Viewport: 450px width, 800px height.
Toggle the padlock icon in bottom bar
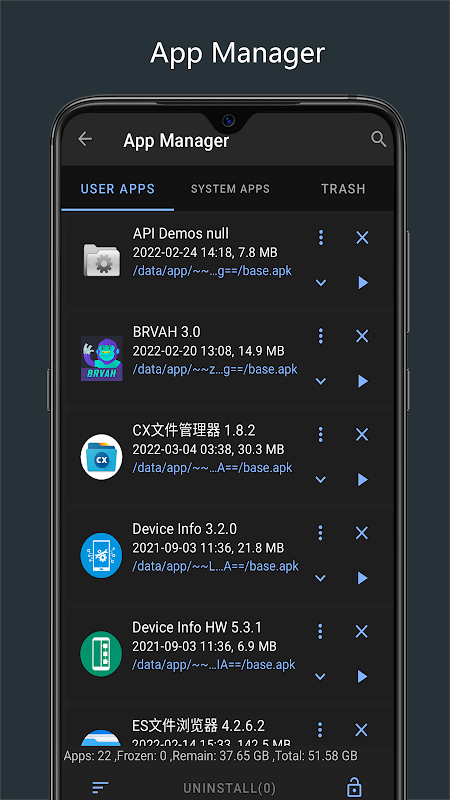coord(354,787)
